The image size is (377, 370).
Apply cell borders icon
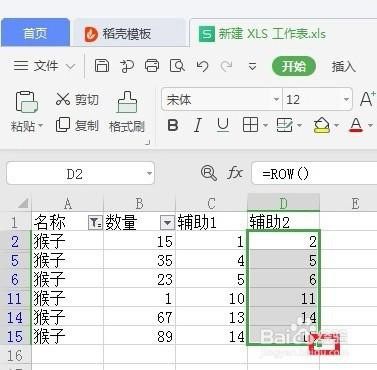[x=250, y=125]
